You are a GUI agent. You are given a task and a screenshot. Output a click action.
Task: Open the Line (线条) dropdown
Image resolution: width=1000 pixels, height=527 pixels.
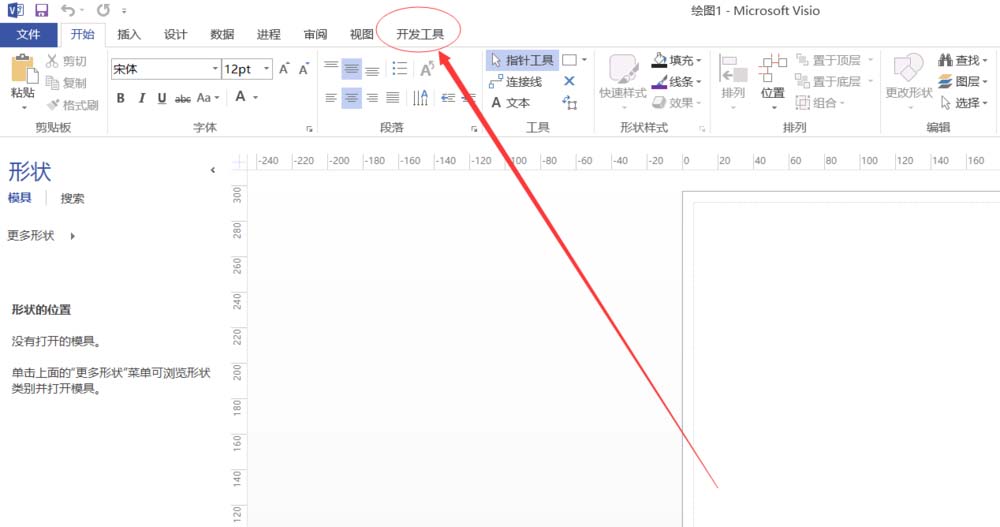pos(677,82)
